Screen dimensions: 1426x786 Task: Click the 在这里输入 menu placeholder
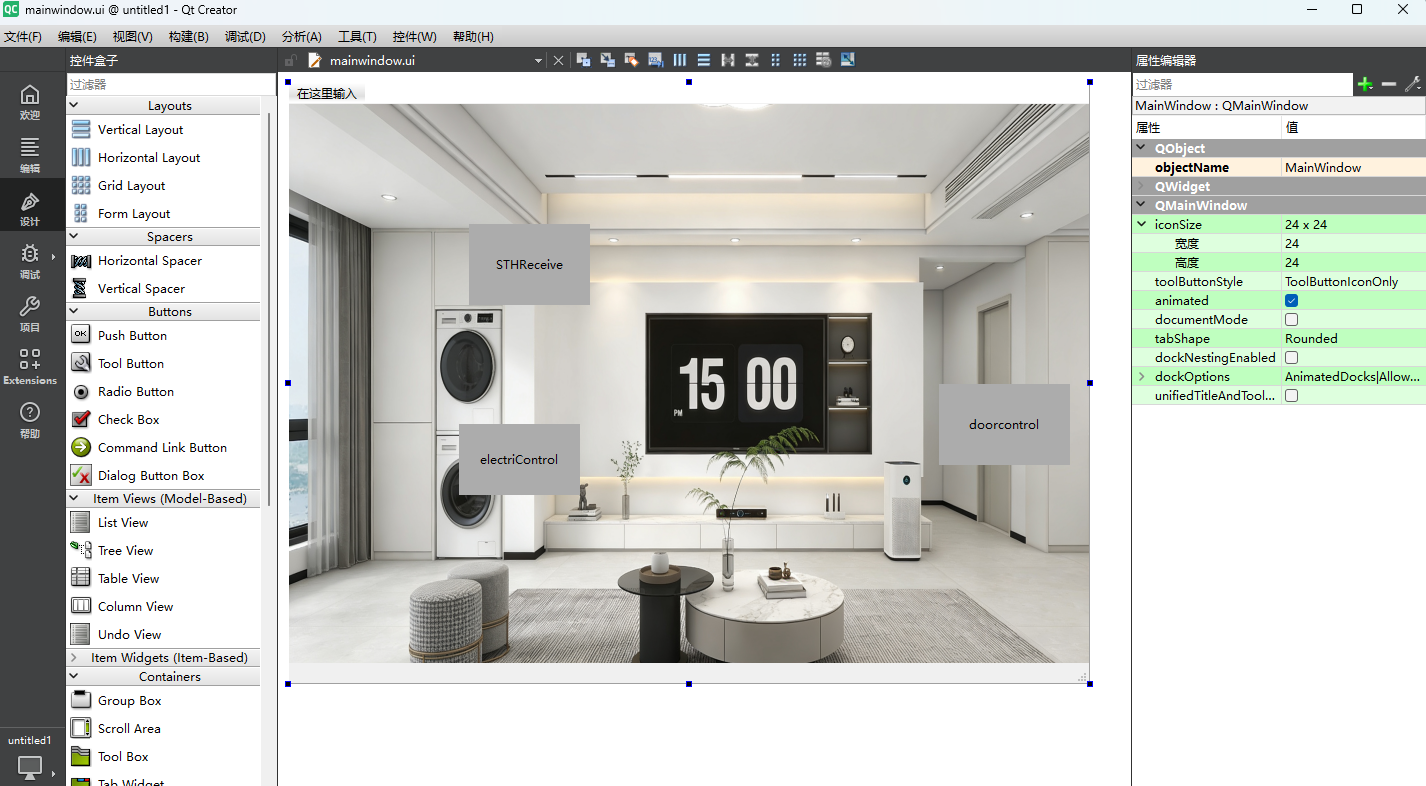tap(326, 94)
